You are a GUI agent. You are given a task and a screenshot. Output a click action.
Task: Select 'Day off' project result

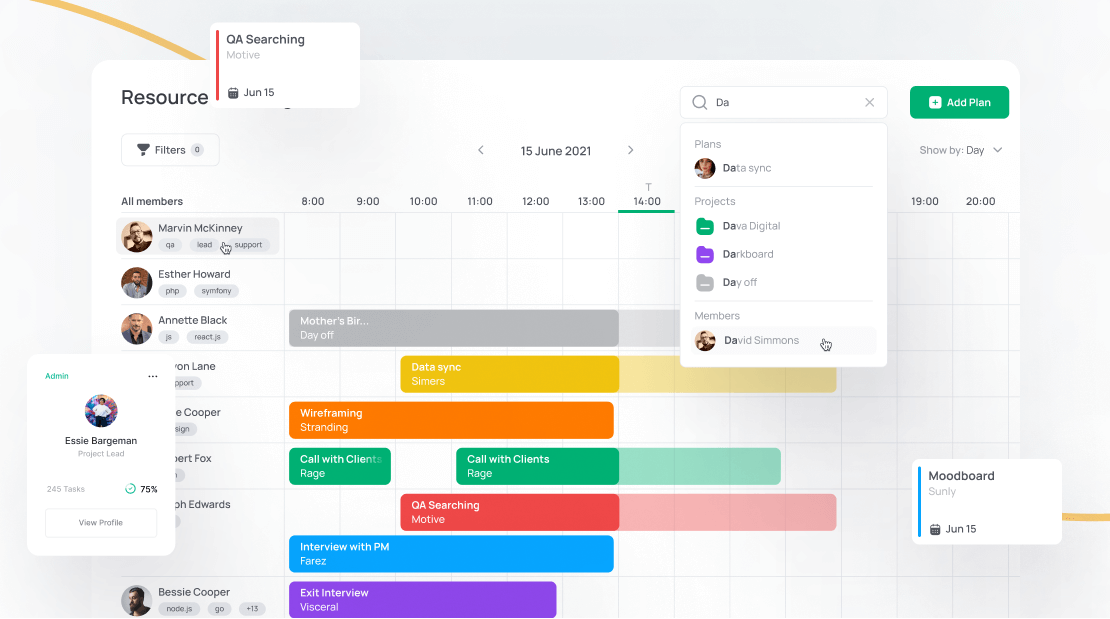pos(783,283)
